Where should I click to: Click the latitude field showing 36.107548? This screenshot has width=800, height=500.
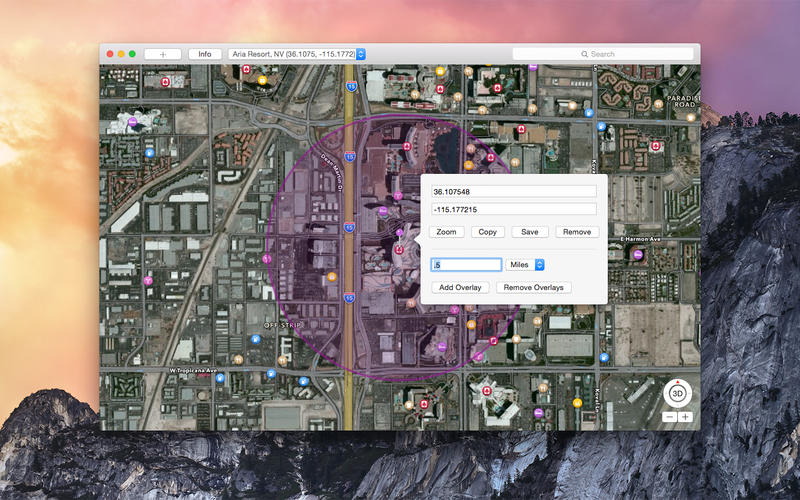pos(514,191)
